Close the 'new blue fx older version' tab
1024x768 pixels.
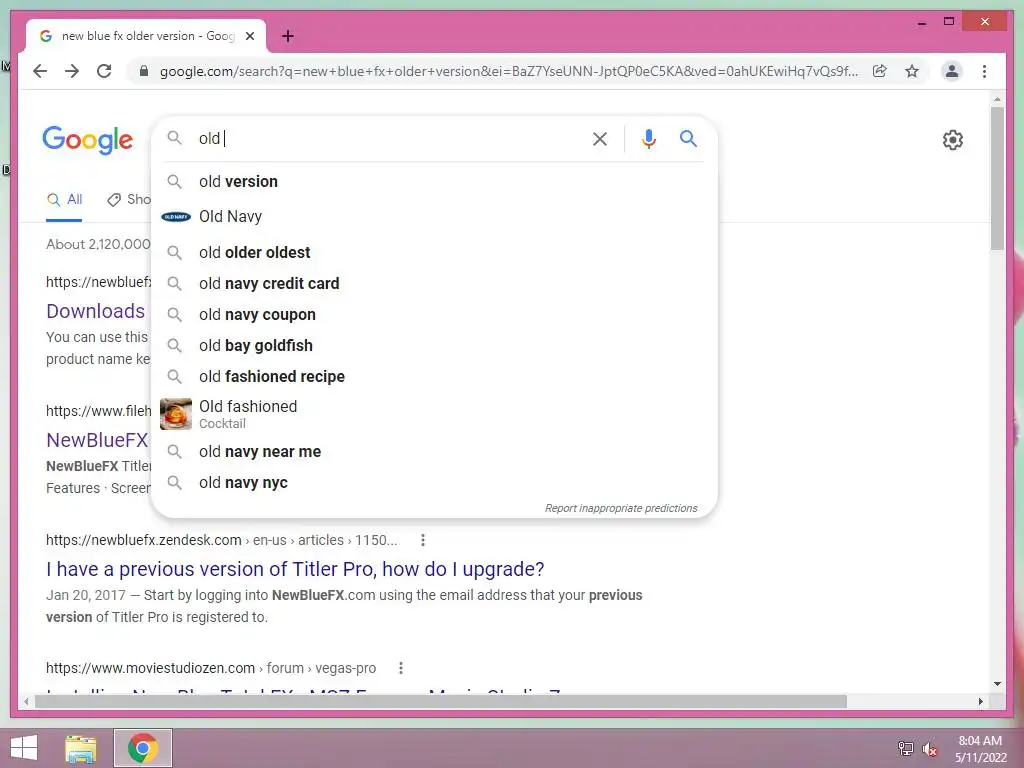pyautogui.click(x=249, y=36)
